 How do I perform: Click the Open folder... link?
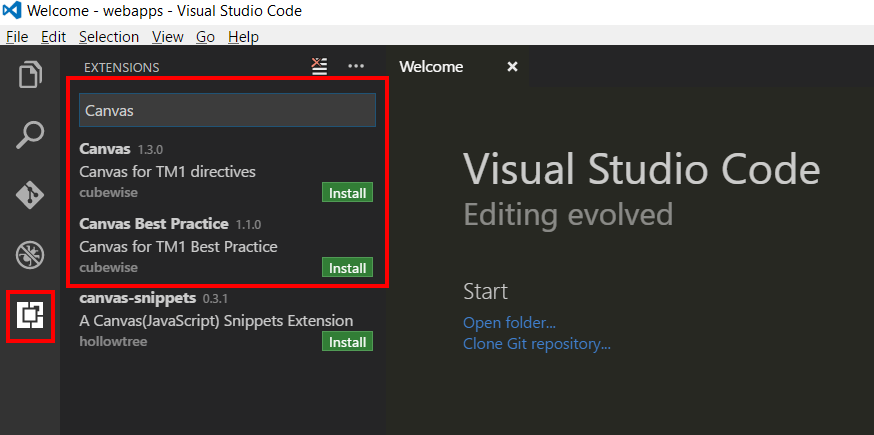(x=509, y=323)
